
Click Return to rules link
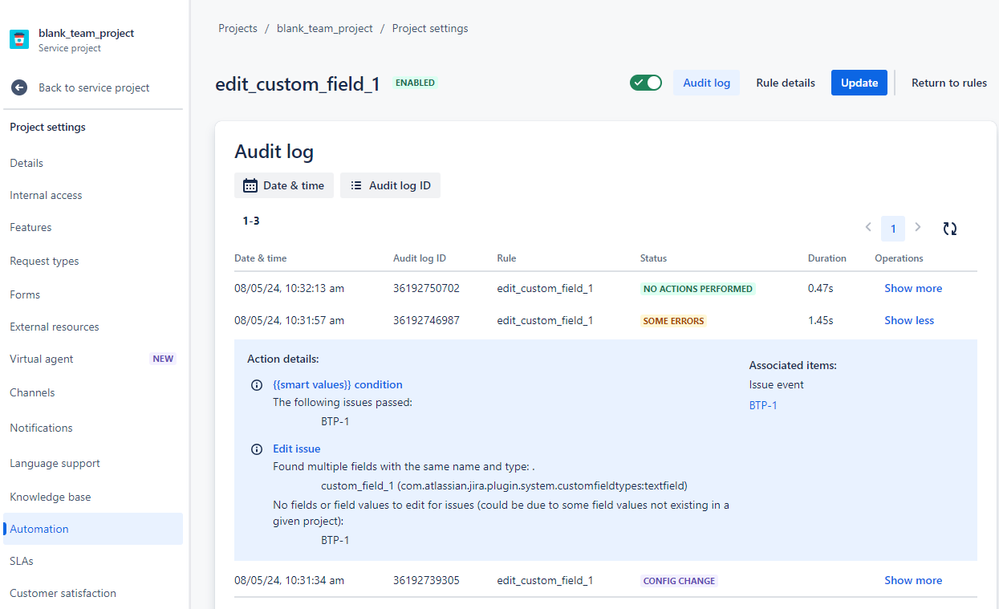click(x=949, y=83)
